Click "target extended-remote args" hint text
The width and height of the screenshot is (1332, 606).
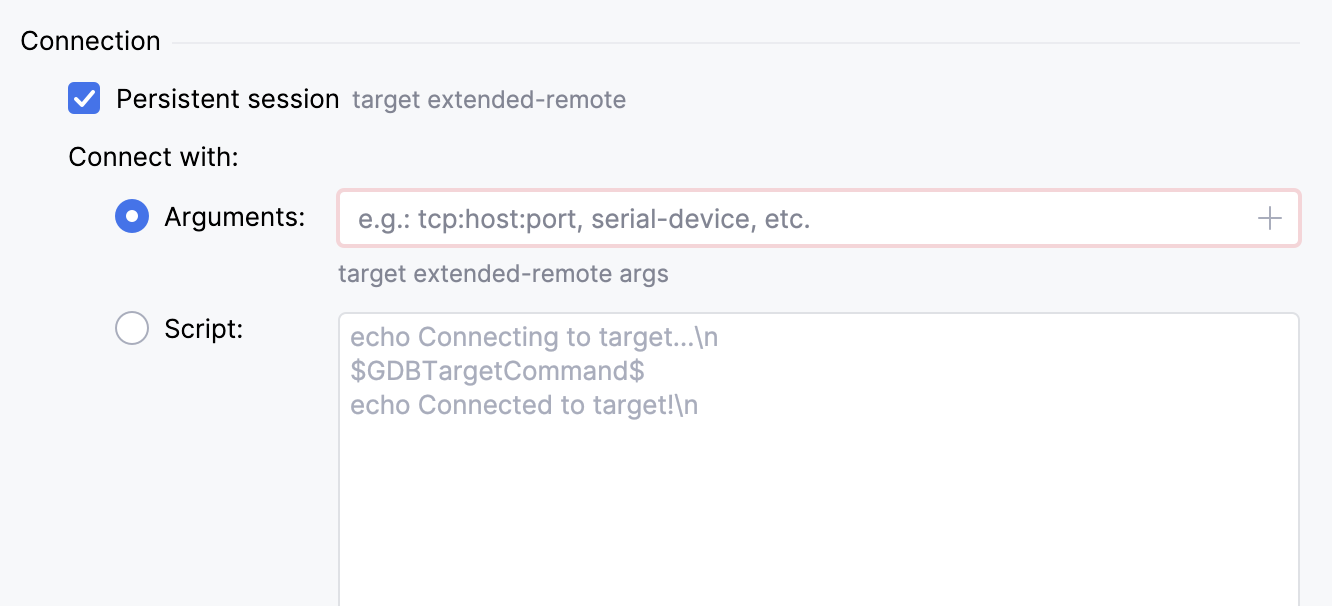point(503,274)
